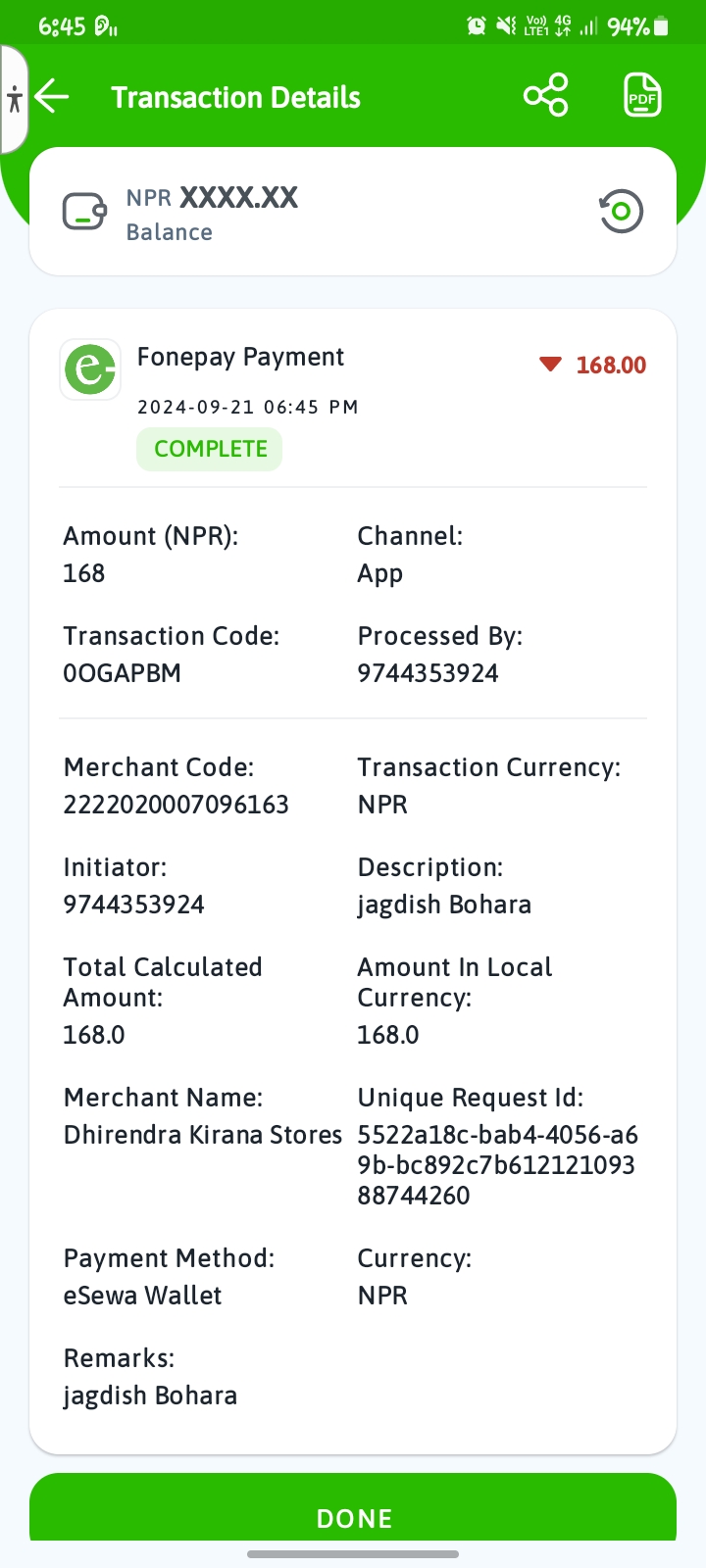Screen dimensions: 706x1568
Task: Tap the hidden NPR XXXX.XX balance
Action: 212,198
